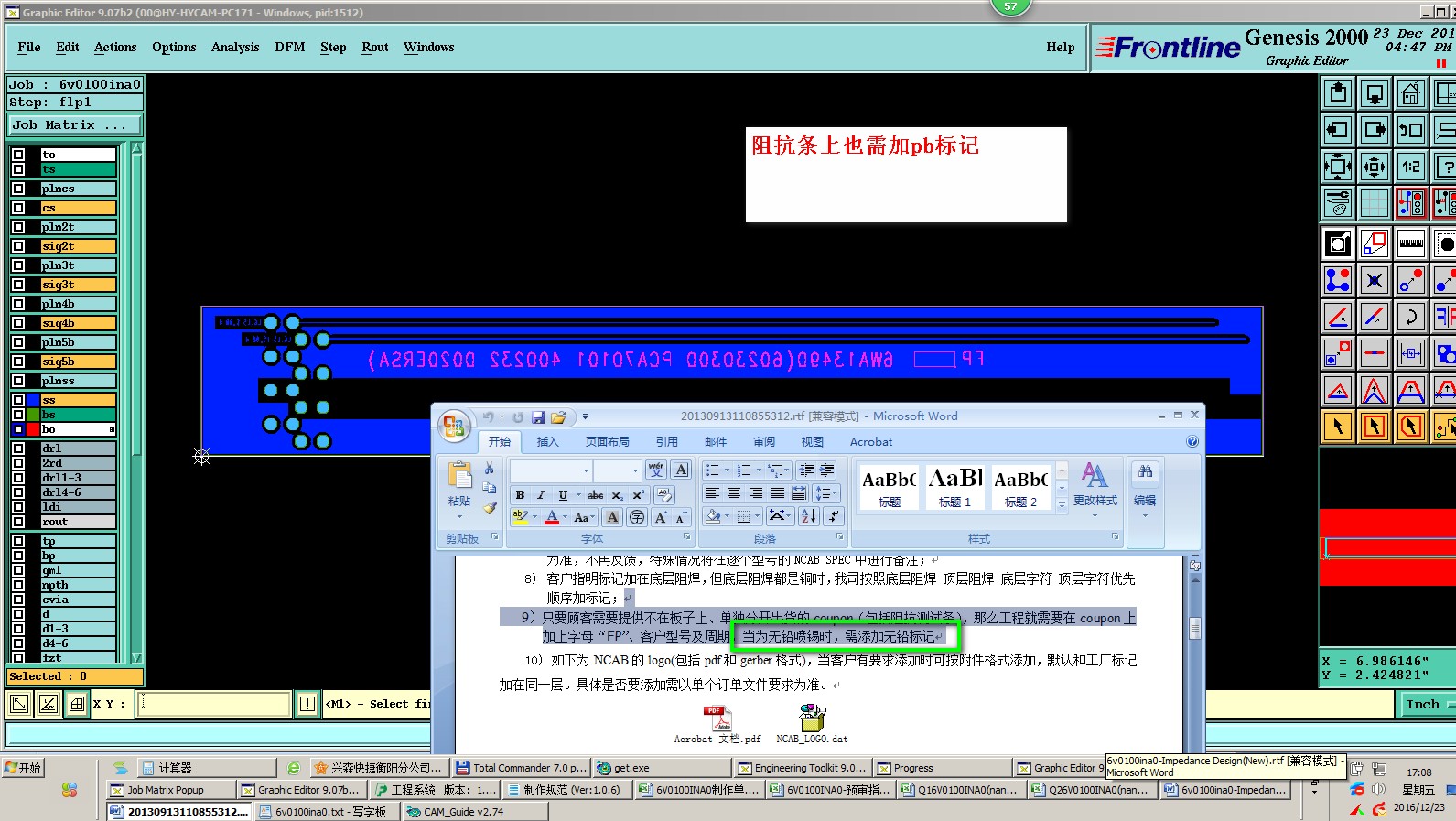Open the Help menu button

coord(1061,47)
